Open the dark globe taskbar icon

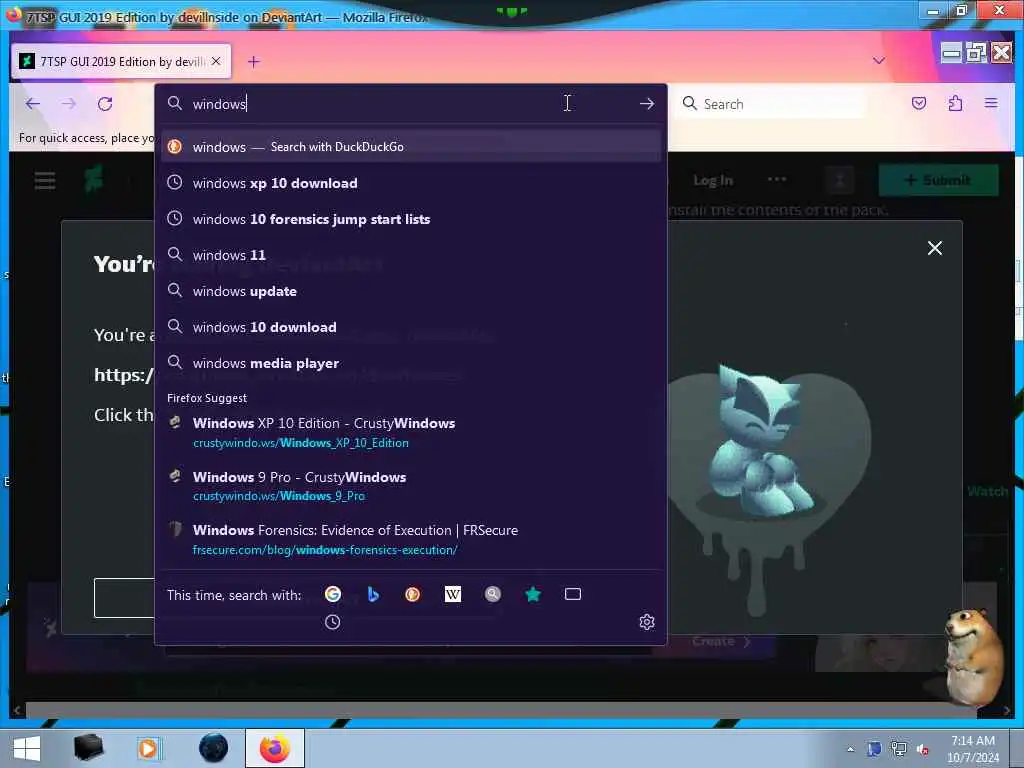pyautogui.click(x=213, y=748)
